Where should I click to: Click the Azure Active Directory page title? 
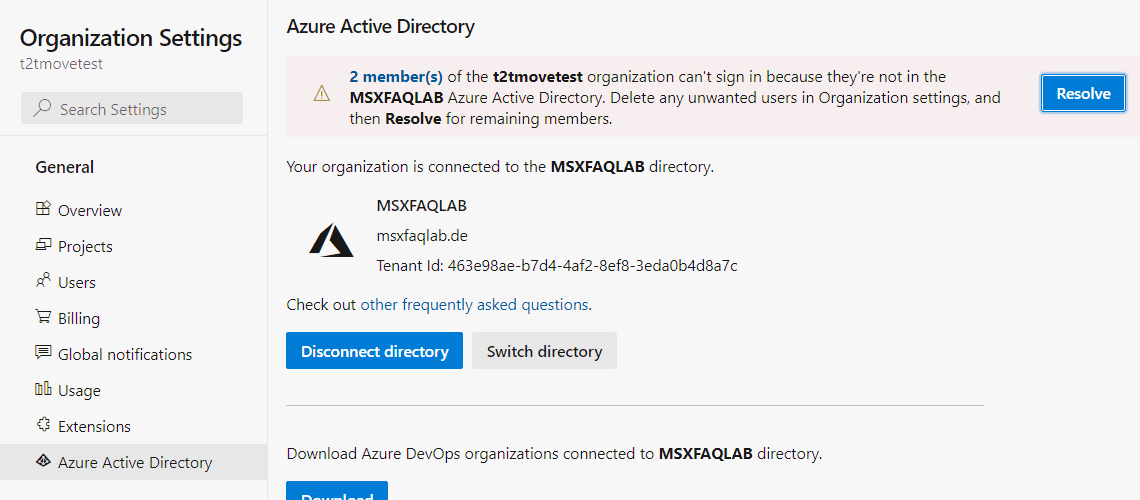click(380, 27)
